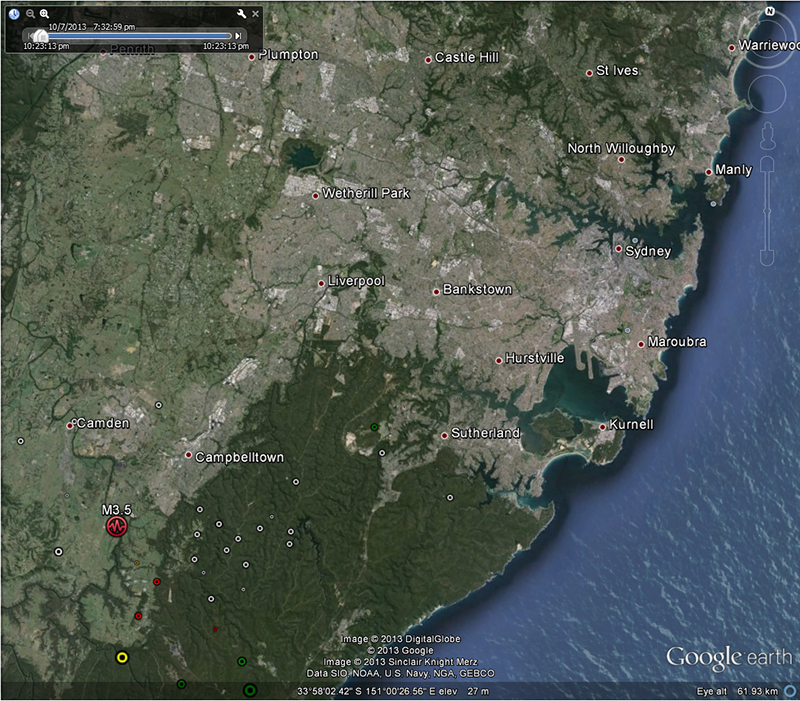Click the North compass indicator
Image resolution: width=800 pixels, height=701 pixels.
click(770, 12)
